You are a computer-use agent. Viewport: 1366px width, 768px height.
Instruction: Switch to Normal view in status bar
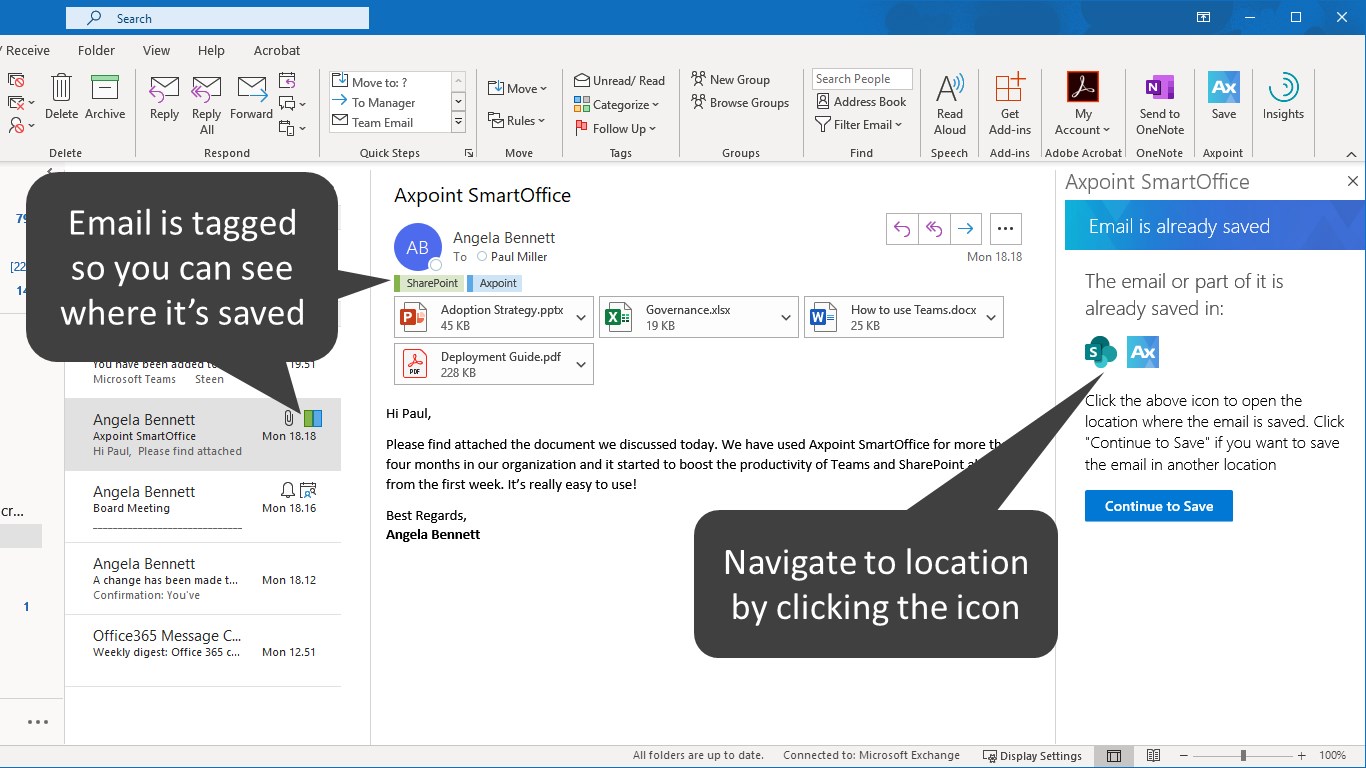1114,756
